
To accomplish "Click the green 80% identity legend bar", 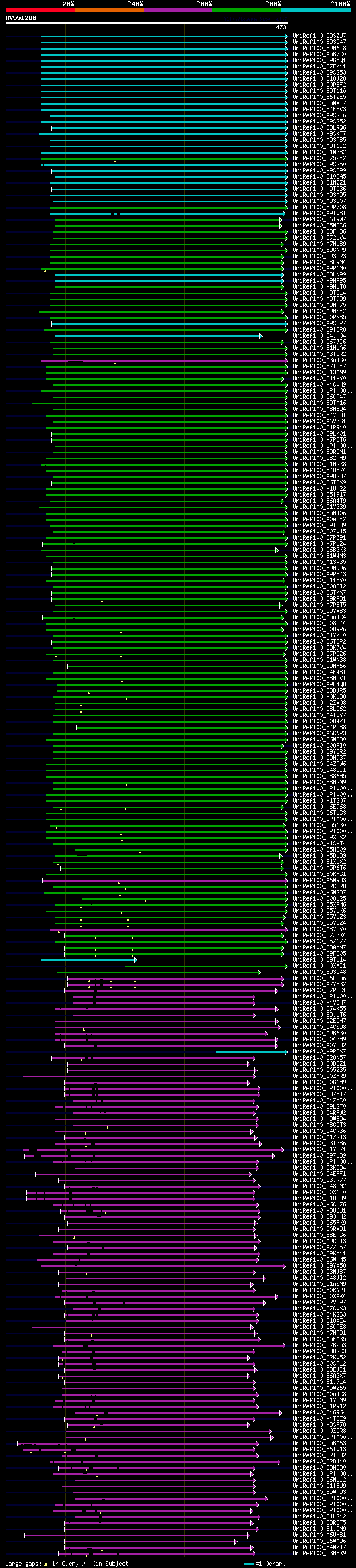I will point(247,10).
